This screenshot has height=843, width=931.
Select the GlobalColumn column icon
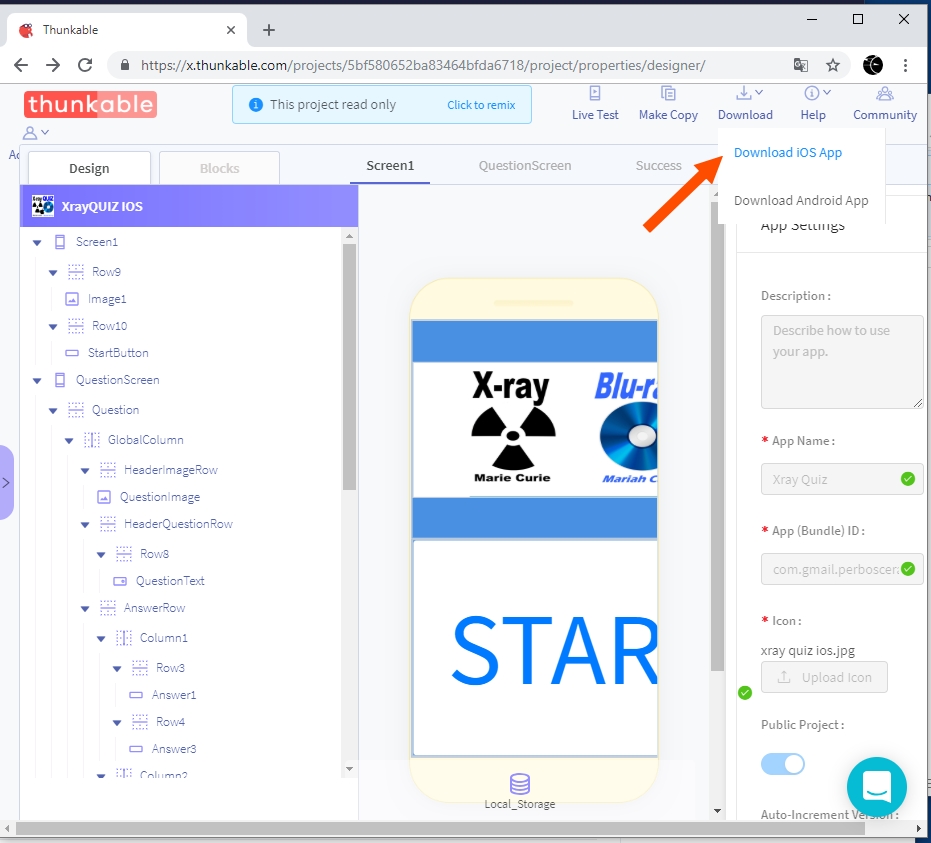(x=92, y=440)
